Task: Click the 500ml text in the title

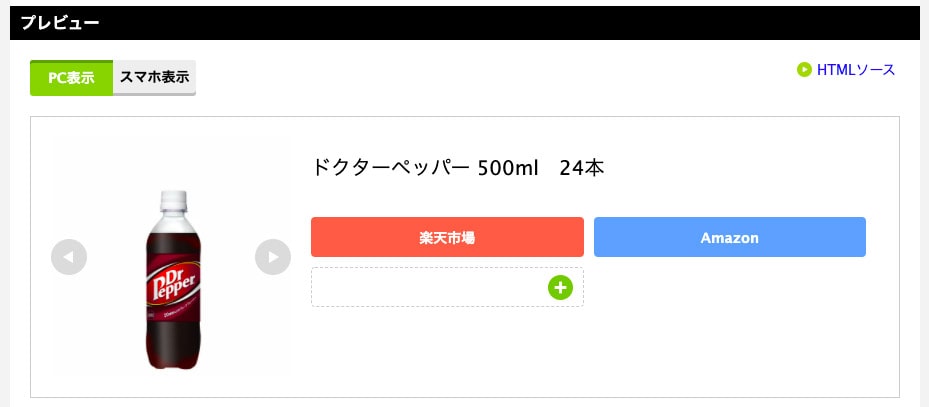Action: [x=508, y=168]
